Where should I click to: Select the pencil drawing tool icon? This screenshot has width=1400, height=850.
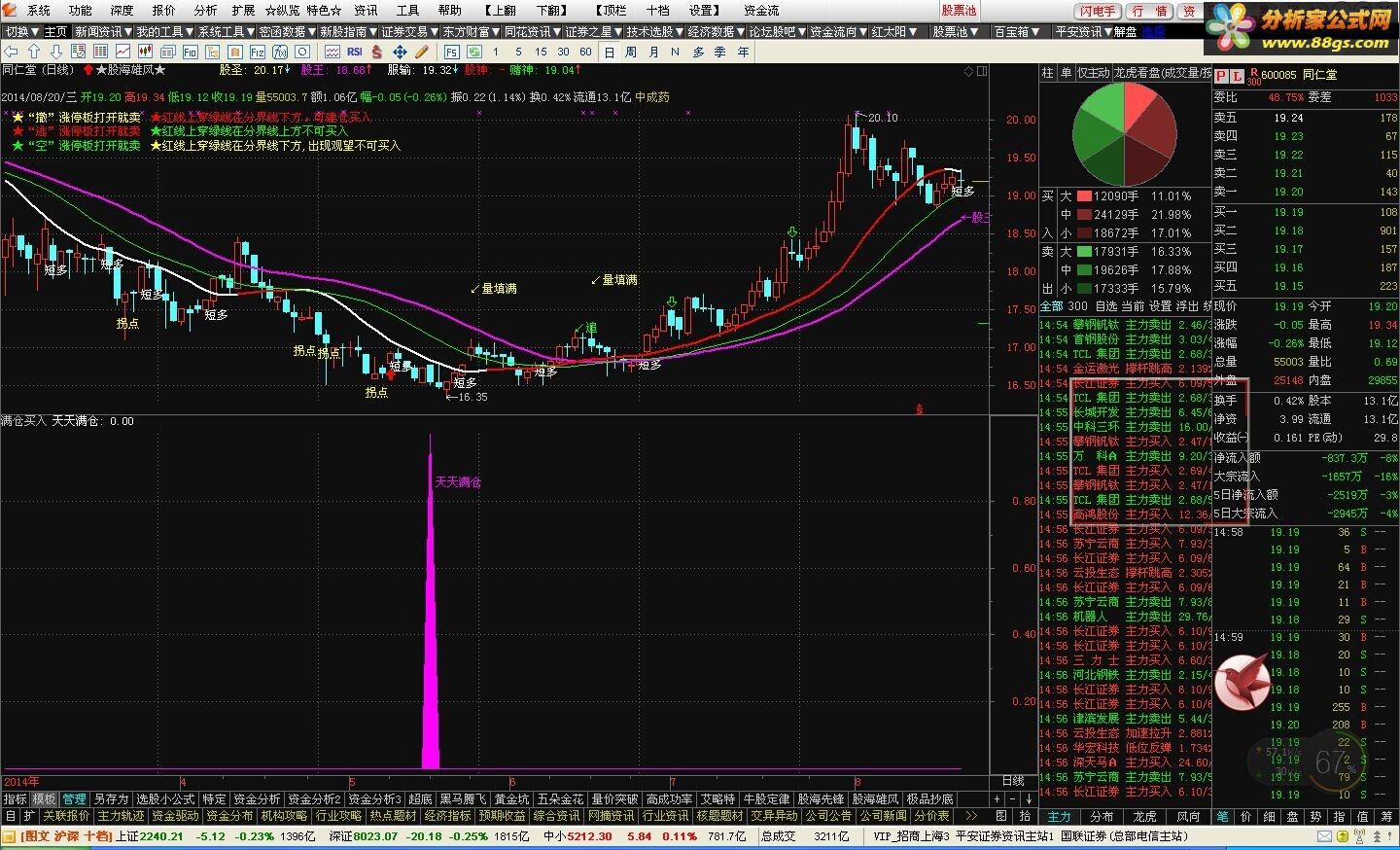click(421, 52)
